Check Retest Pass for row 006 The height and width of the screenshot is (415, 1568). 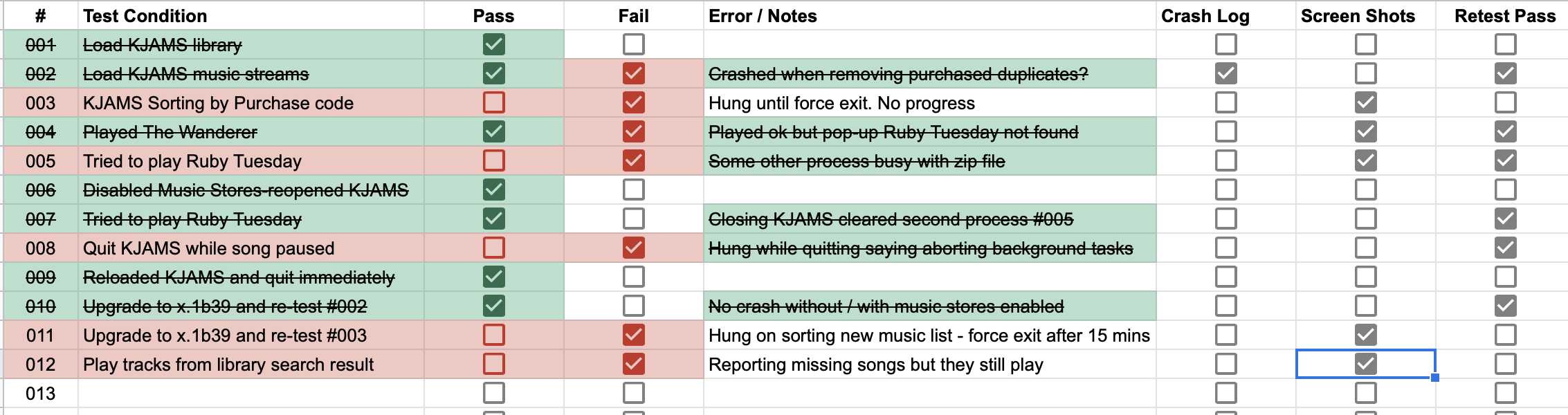(x=1505, y=190)
